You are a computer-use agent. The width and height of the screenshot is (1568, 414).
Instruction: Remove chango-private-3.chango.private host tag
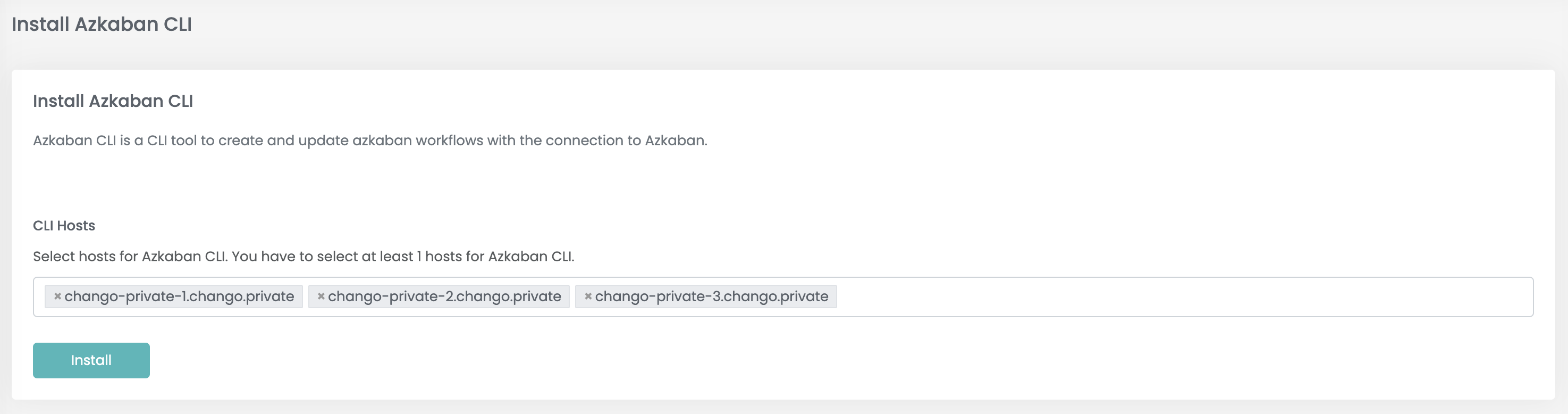(588, 296)
